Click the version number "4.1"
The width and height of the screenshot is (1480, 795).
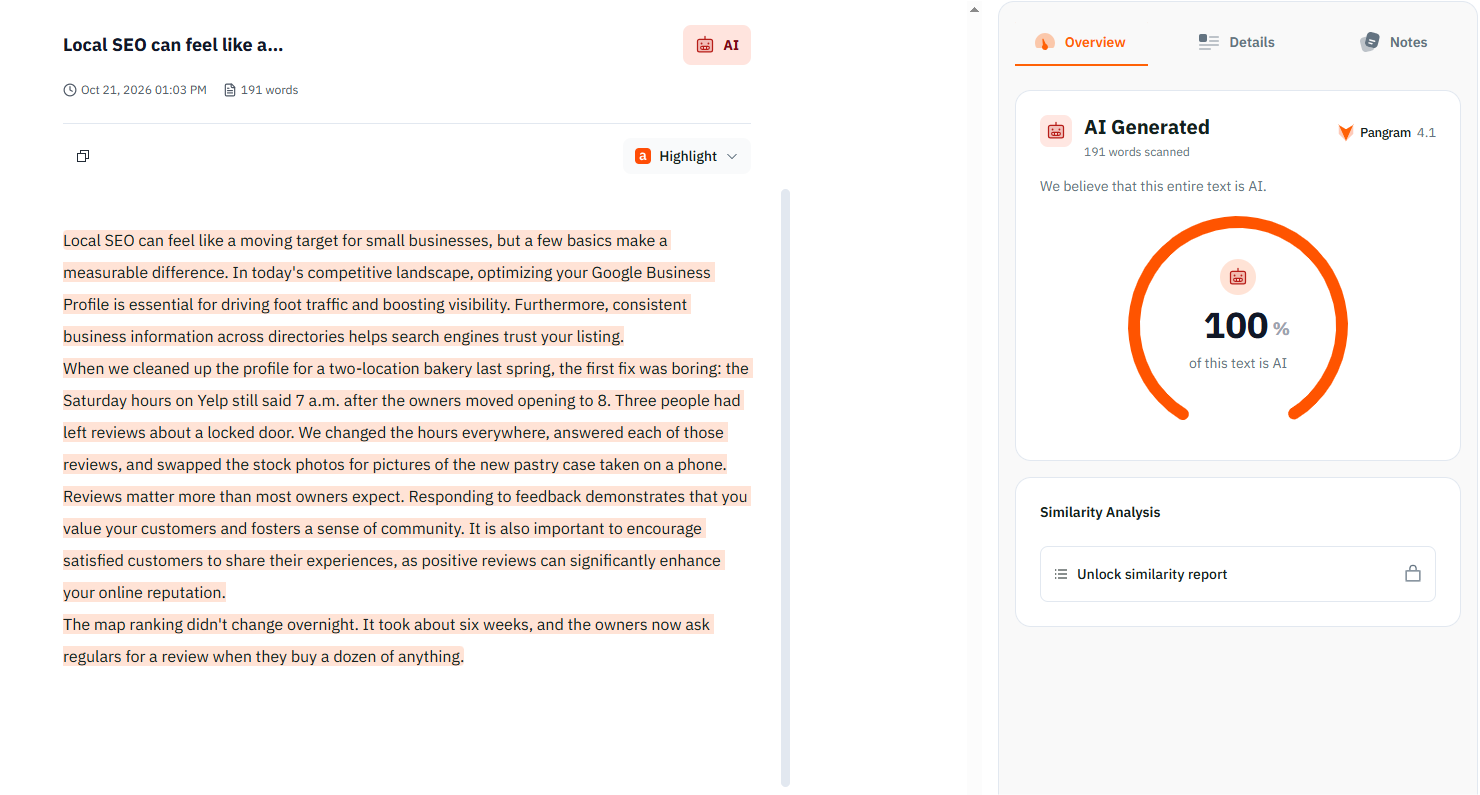pos(1426,132)
